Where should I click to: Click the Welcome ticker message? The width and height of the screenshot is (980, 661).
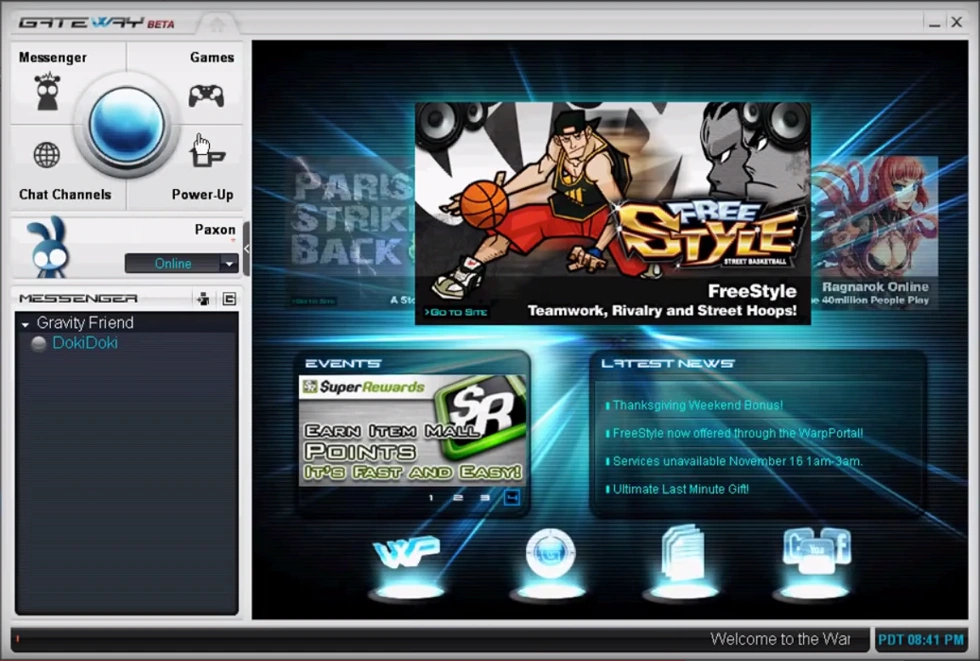[x=779, y=639]
